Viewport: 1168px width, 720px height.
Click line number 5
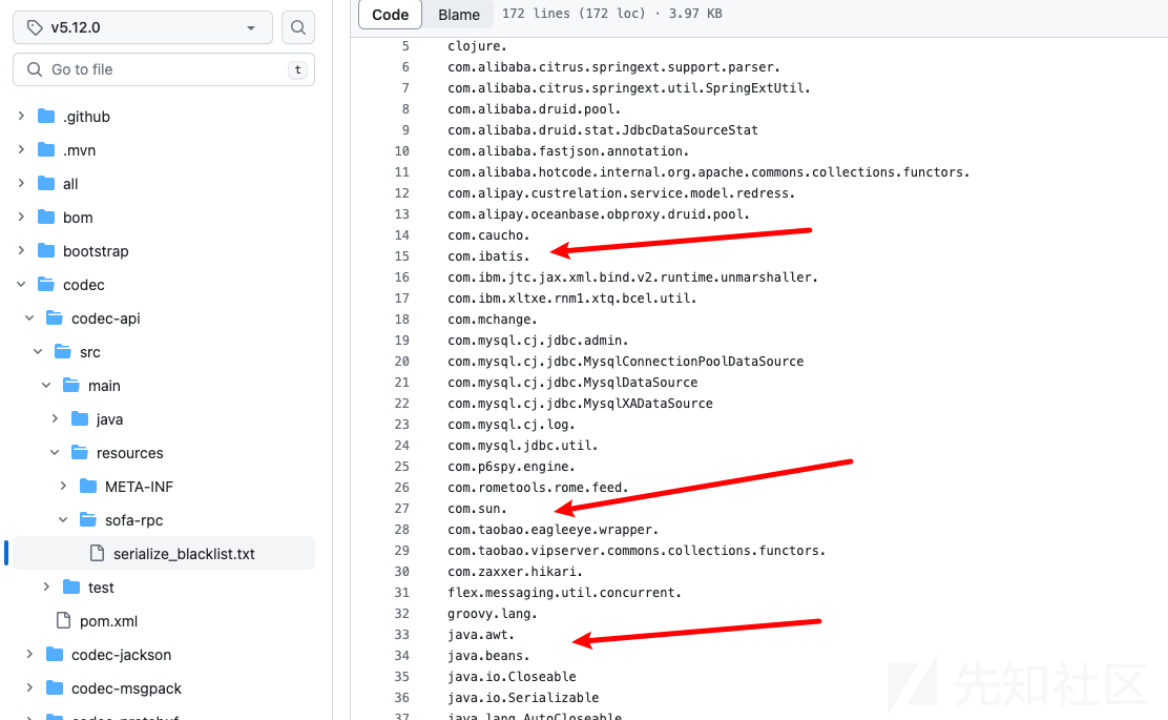[406, 46]
